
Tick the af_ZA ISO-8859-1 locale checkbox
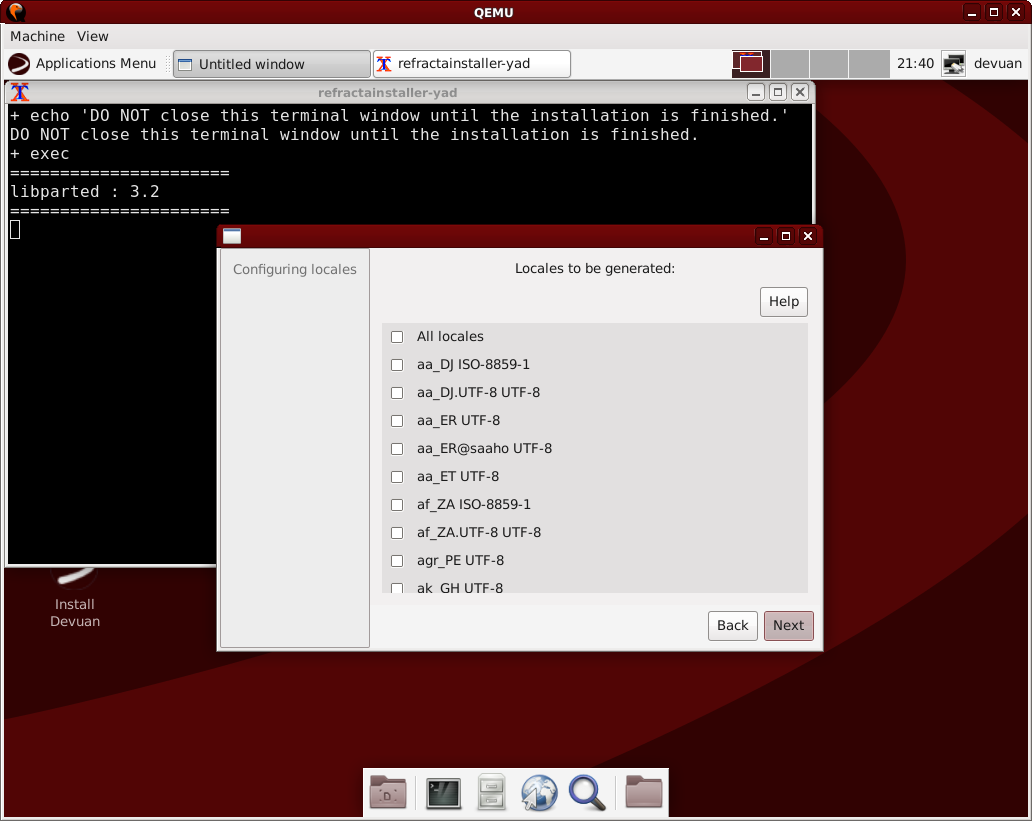(397, 505)
